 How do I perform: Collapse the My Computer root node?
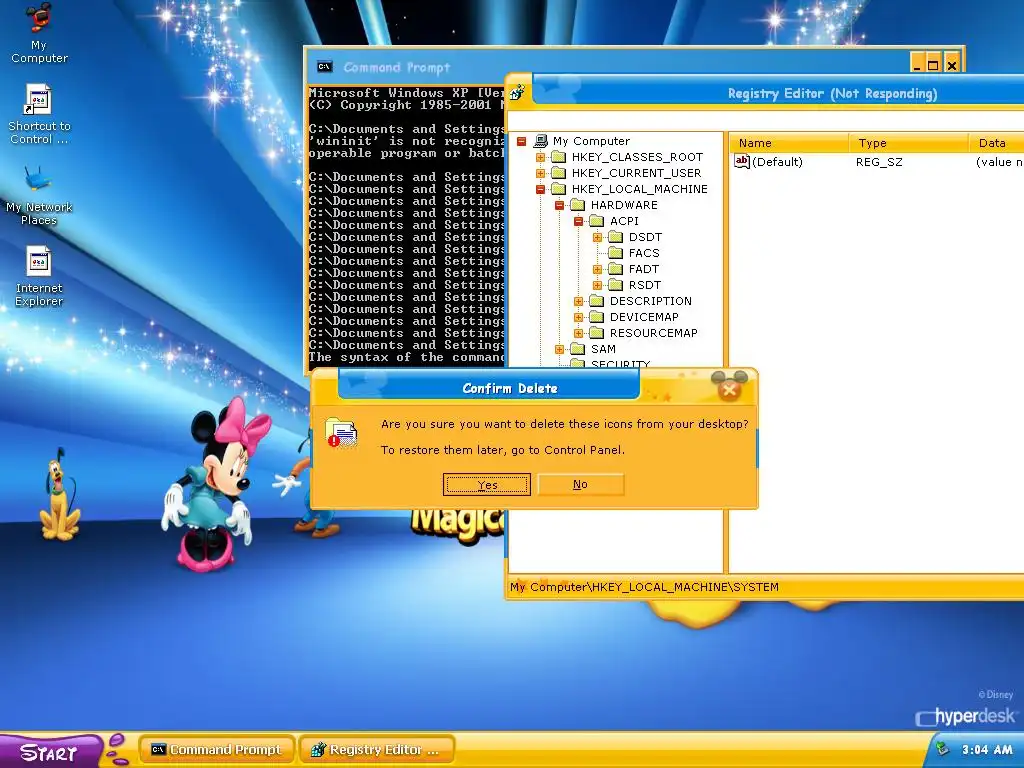coord(521,141)
